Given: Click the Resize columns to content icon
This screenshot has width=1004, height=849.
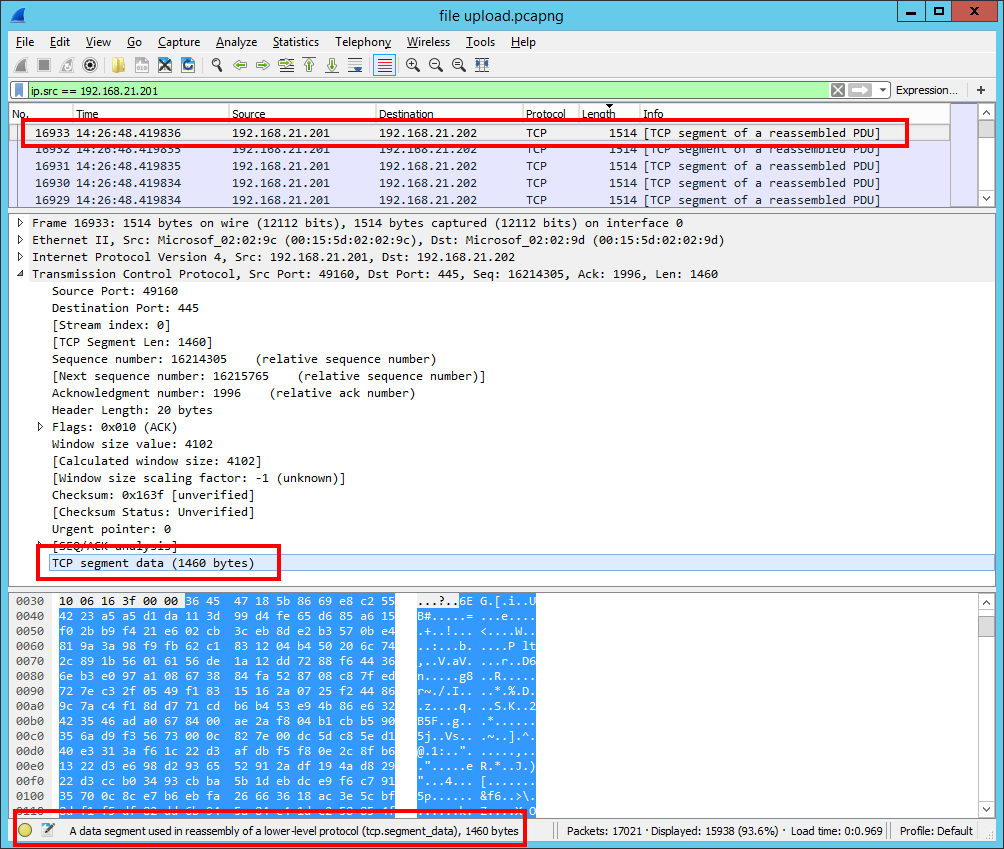Looking at the screenshot, I should point(482,65).
